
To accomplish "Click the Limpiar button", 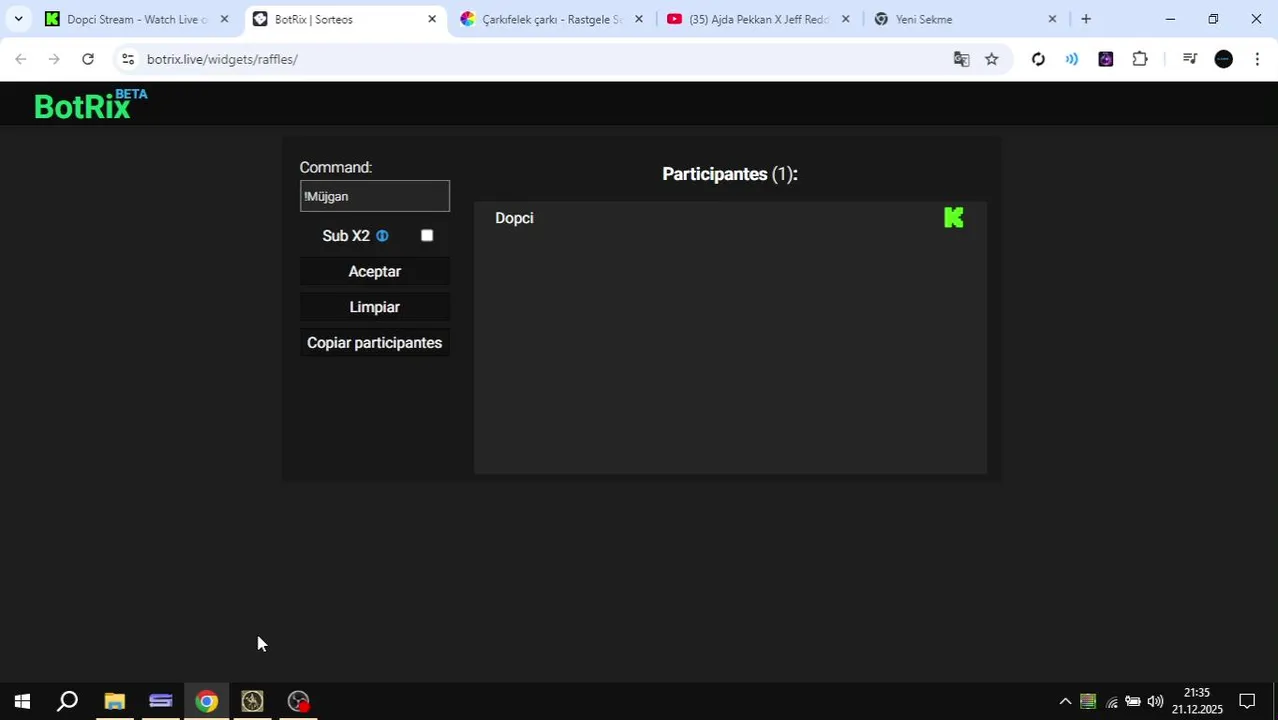I will click(x=374, y=307).
